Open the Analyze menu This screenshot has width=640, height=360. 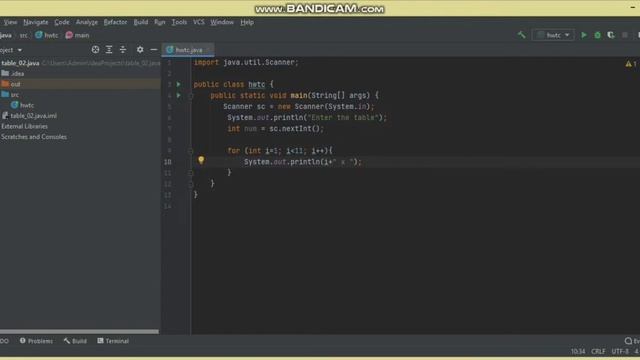87,22
